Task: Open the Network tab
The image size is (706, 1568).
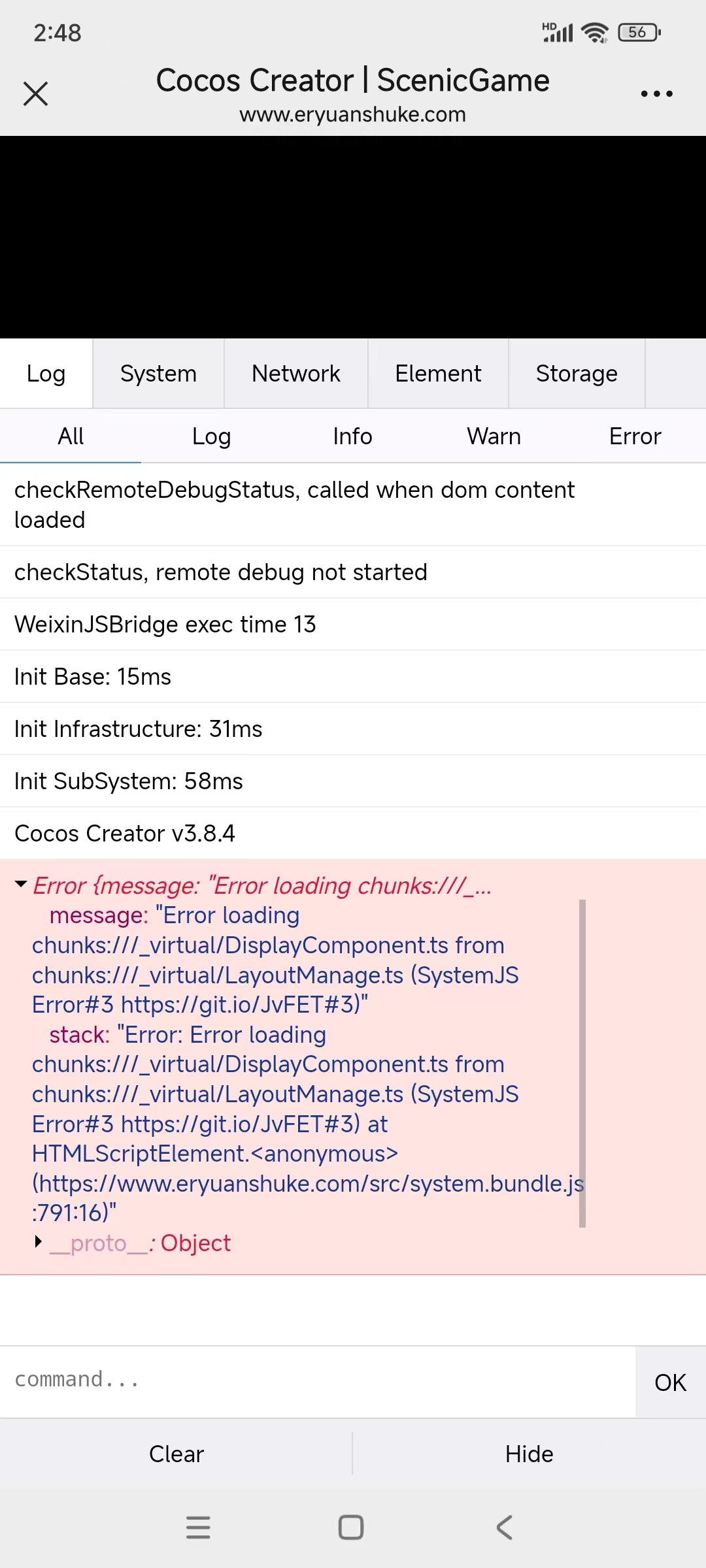Action: (295, 374)
